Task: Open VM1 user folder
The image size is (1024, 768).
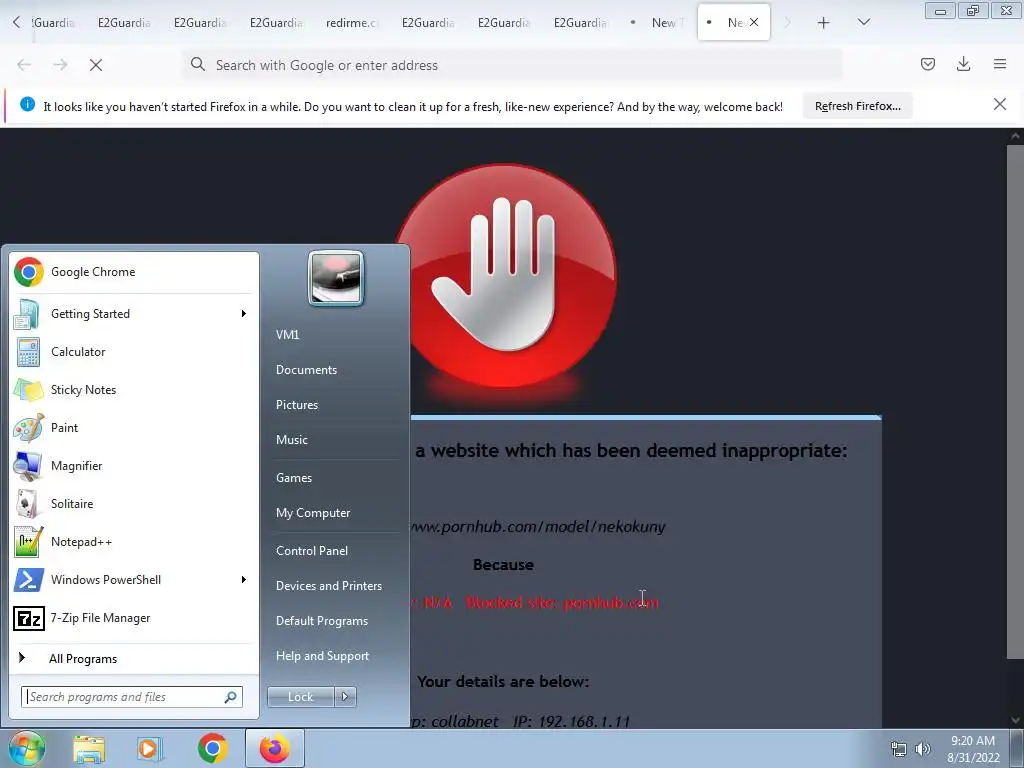Action: pyautogui.click(x=287, y=335)
